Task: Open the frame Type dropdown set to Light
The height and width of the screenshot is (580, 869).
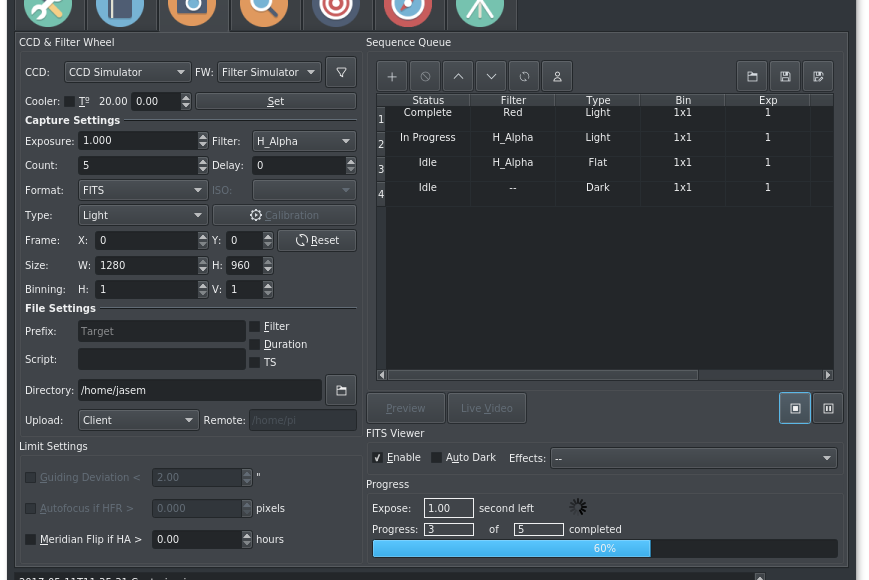Action: pyautogui.click(x=142, y=215)
